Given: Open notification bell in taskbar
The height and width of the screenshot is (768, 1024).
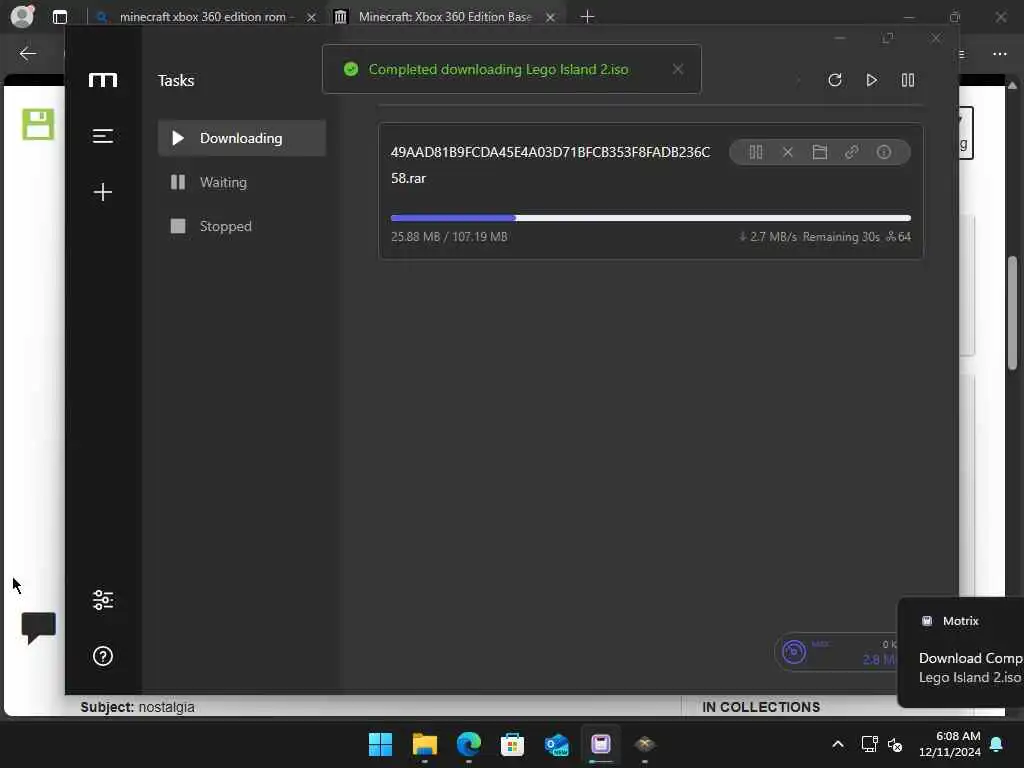Looking at the screenshot, I should 997,744.
